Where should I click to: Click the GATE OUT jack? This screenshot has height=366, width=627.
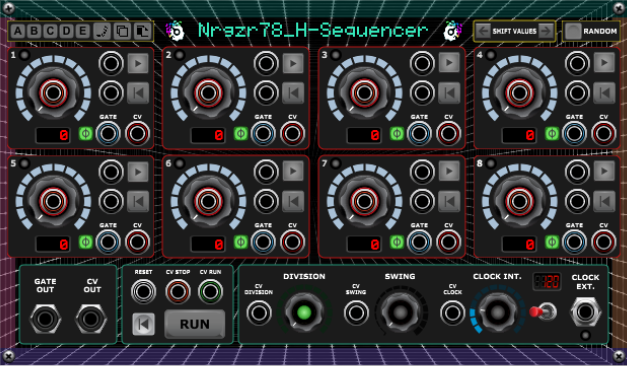(45, 319)
